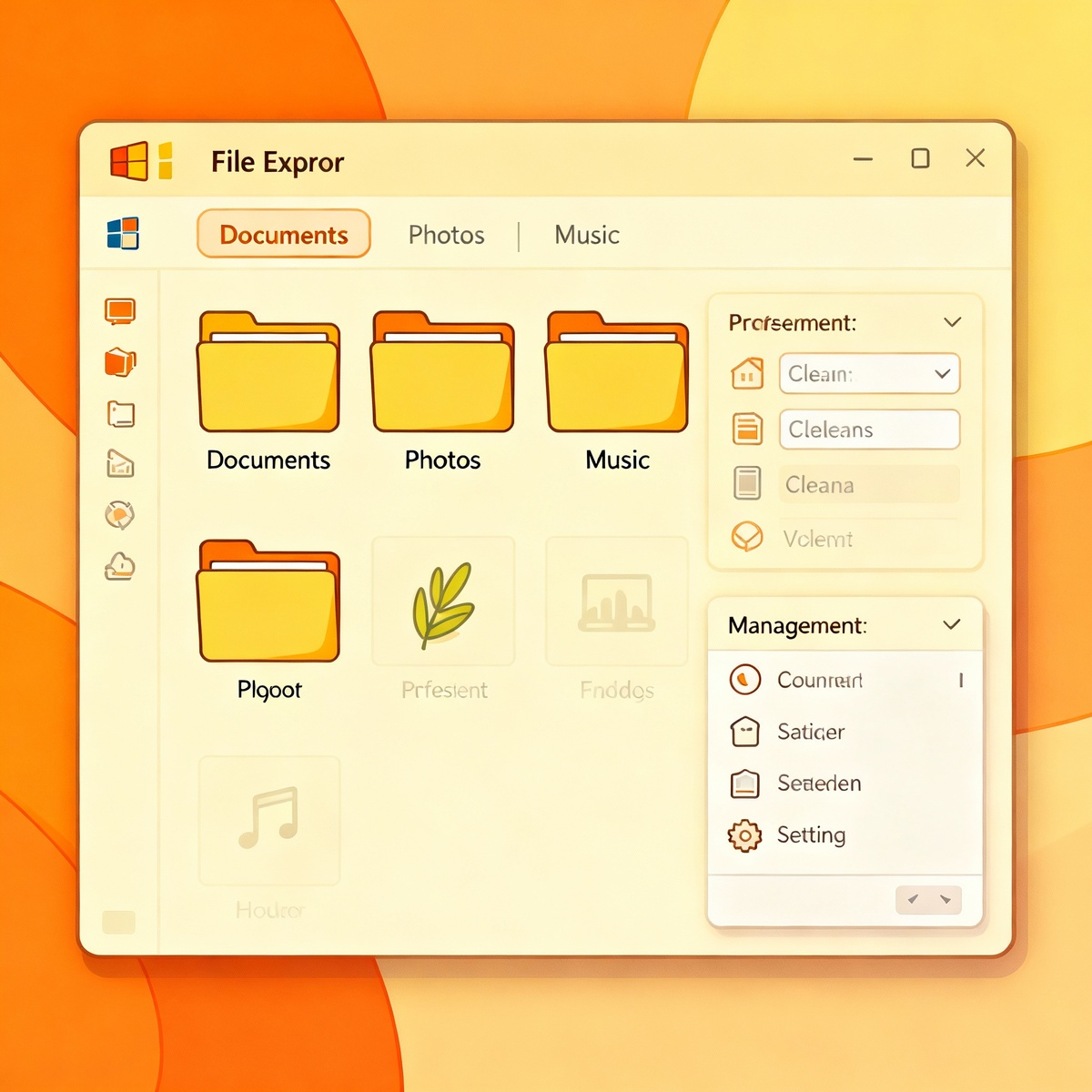1092x1092 pixels.
Task: Switch to the Documents tab
Action: [284, 235]
